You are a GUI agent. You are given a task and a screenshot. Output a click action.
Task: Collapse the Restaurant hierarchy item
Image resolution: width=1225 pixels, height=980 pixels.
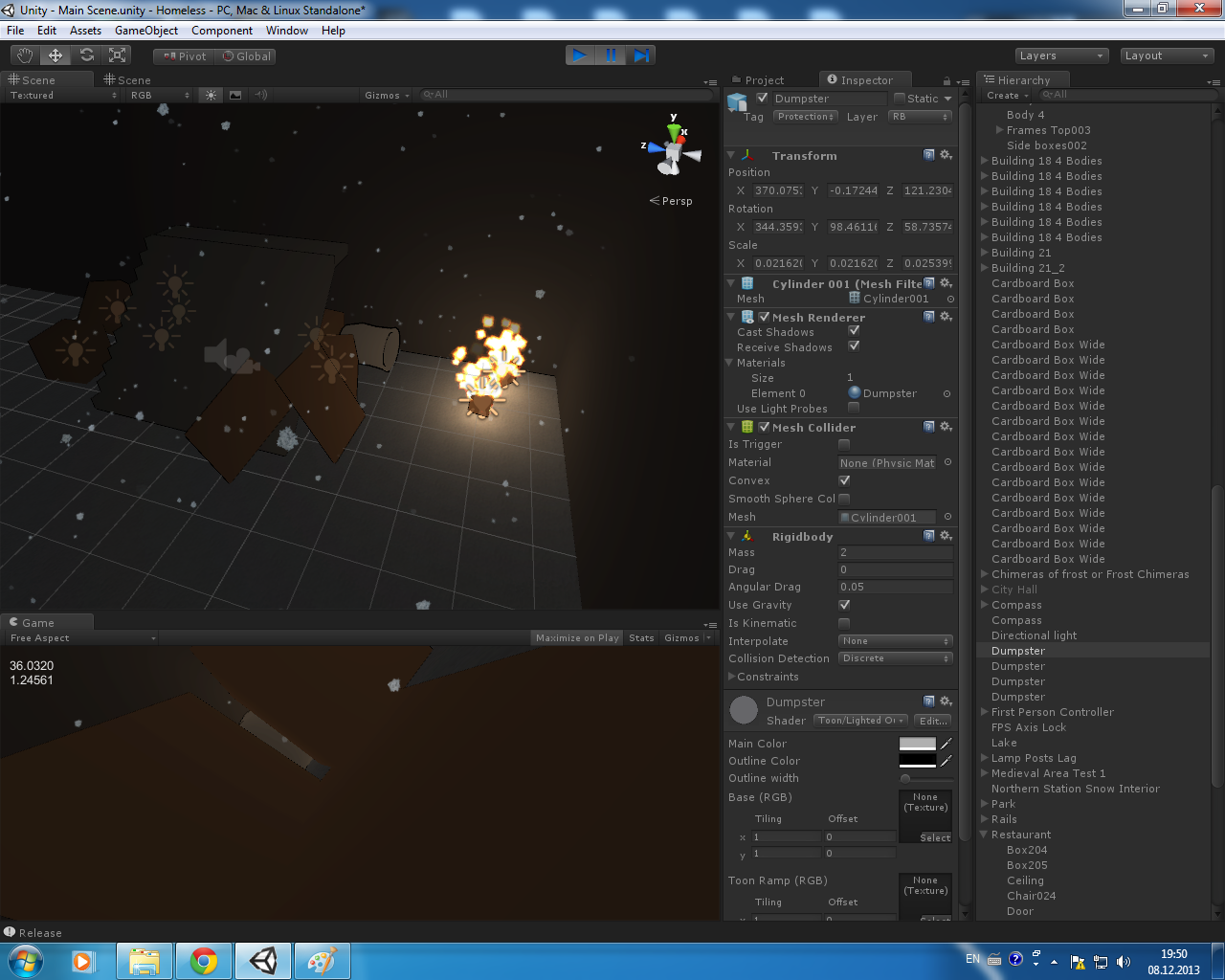985,835
